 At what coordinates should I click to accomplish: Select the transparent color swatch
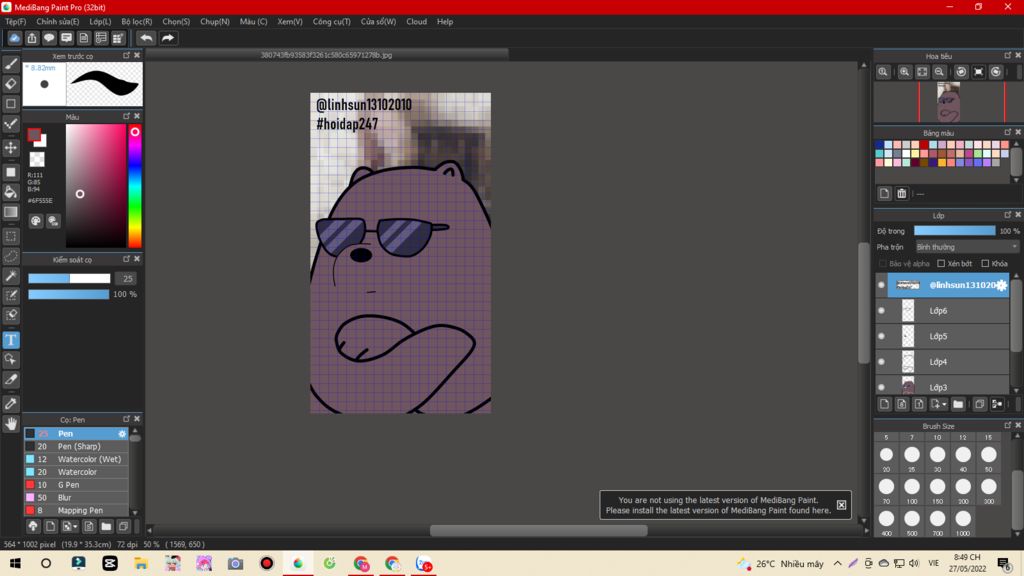(x=37, y=159)
